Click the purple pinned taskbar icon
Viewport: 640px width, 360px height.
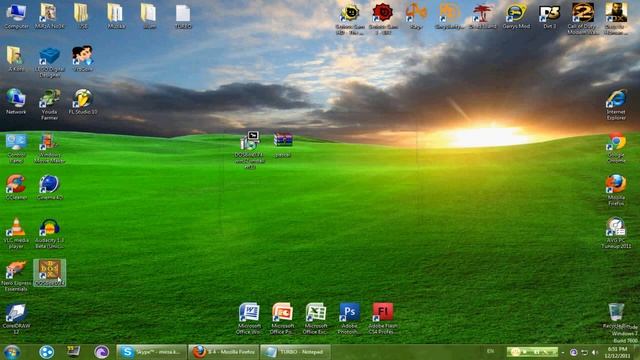pos(101,352)
